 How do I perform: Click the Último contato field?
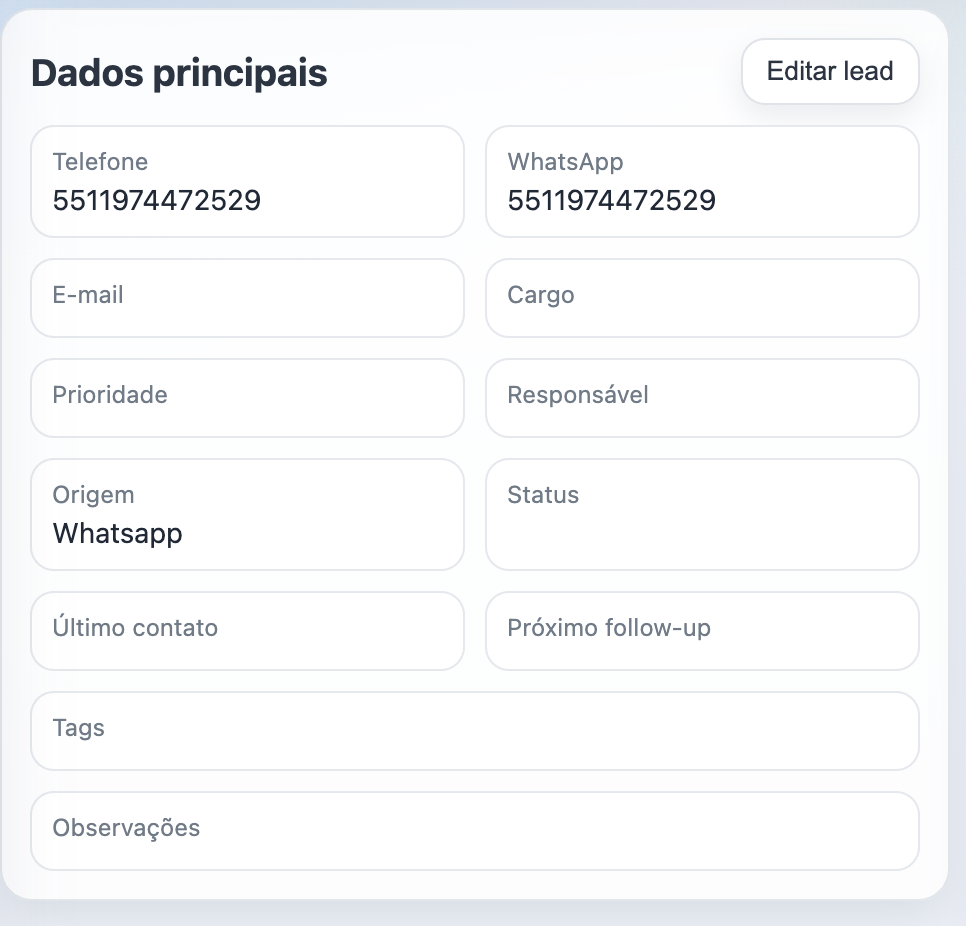pyautogui.click(x=247, y=630)
